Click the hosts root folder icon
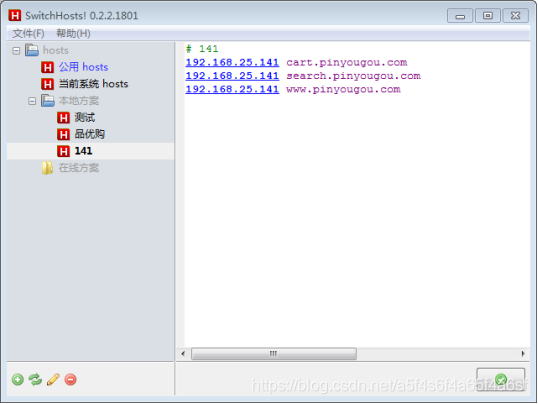 [x=32, y=50]
